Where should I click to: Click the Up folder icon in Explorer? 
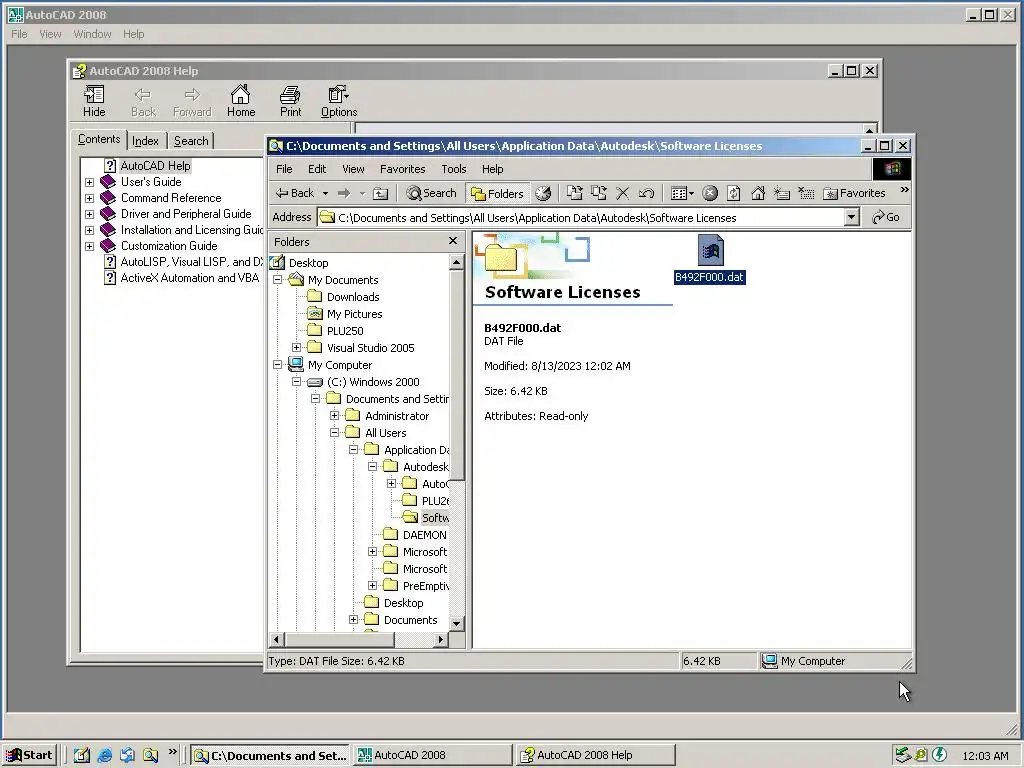[x=380, y=193]
